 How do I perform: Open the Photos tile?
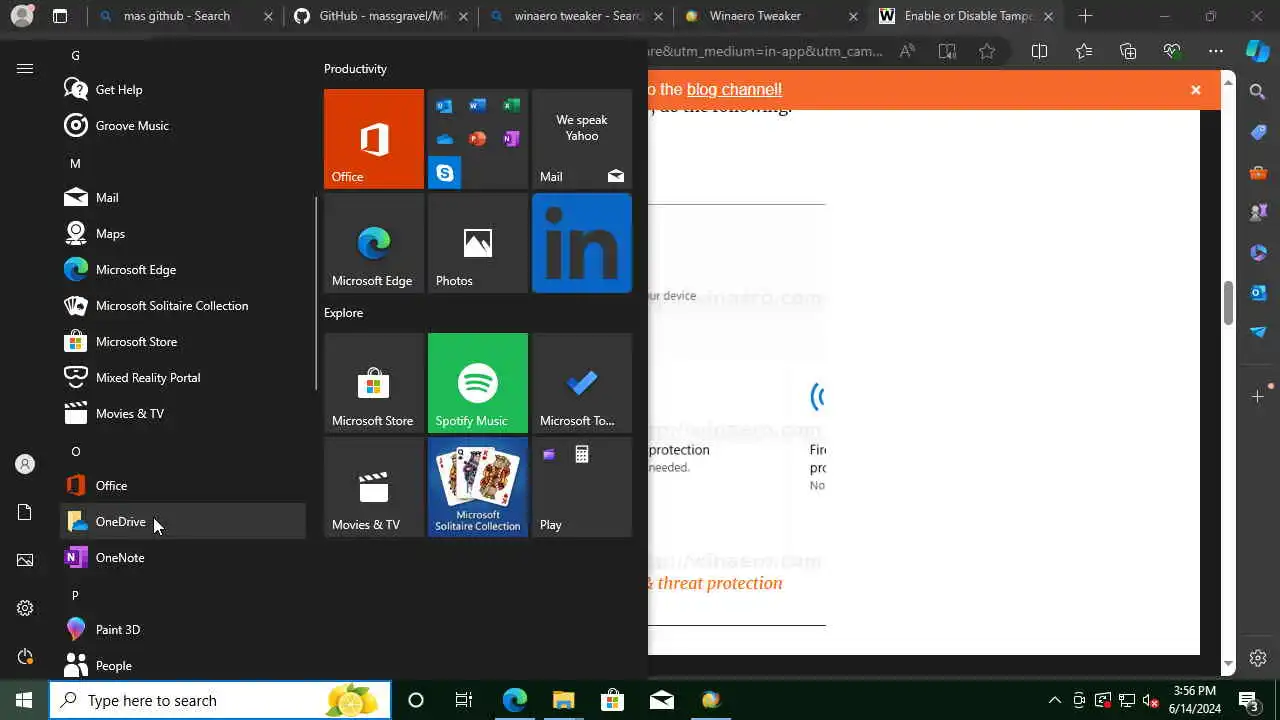point(478,243)
